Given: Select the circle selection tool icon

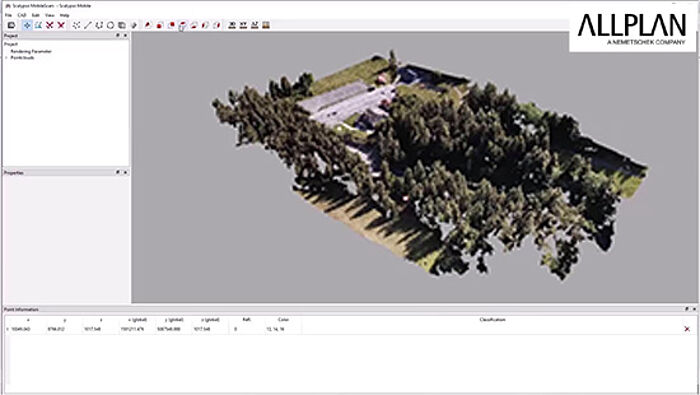Looking at the screenshot, I should [x=110, y=25].
